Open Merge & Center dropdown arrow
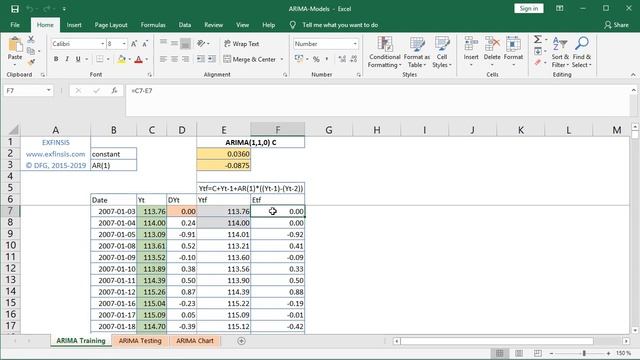 coord(282,59)
